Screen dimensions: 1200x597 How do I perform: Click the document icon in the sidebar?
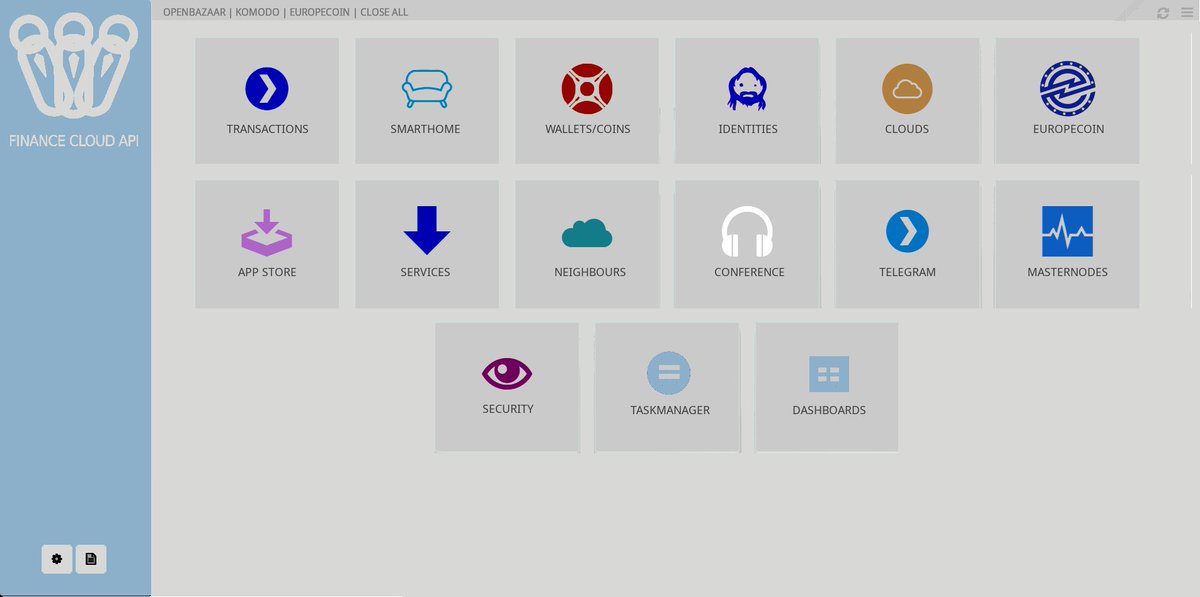click(91, 559)
